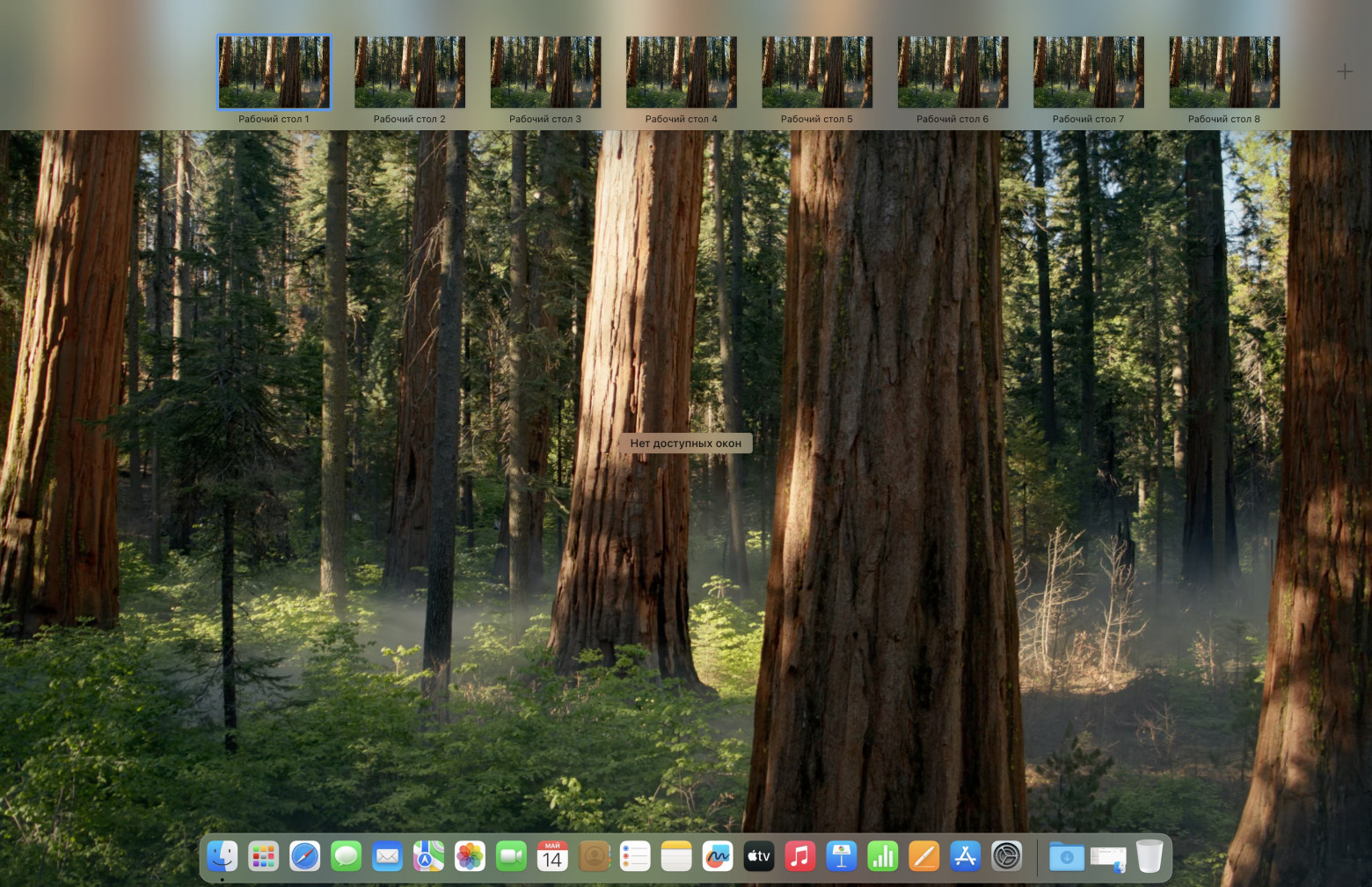Viewport: 1372px width, 887px height.
Task: Switch to Рабочий стол 1
Action: pyautogui.click(x=274, y=72)
